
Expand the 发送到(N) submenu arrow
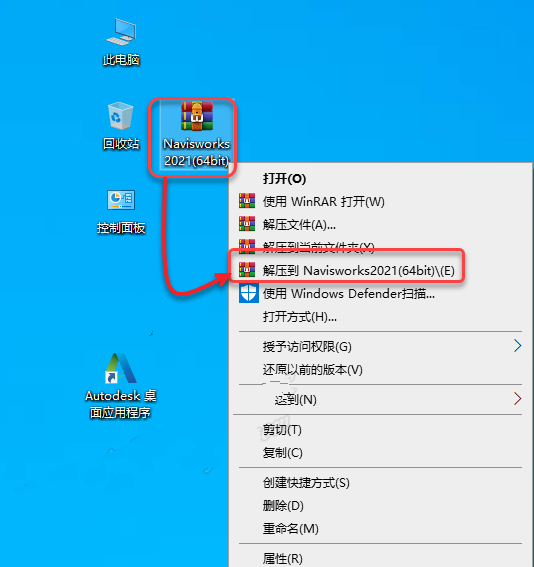(517, 399)
